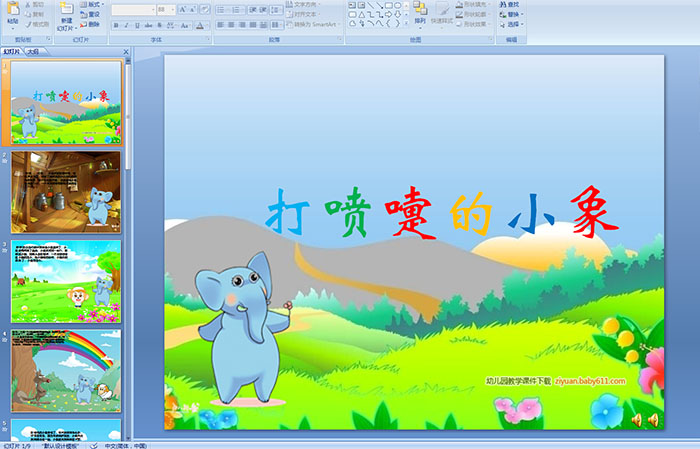Select the rainbow slide 4 thumbnail
700x449 pixels.
click(66, 371)
